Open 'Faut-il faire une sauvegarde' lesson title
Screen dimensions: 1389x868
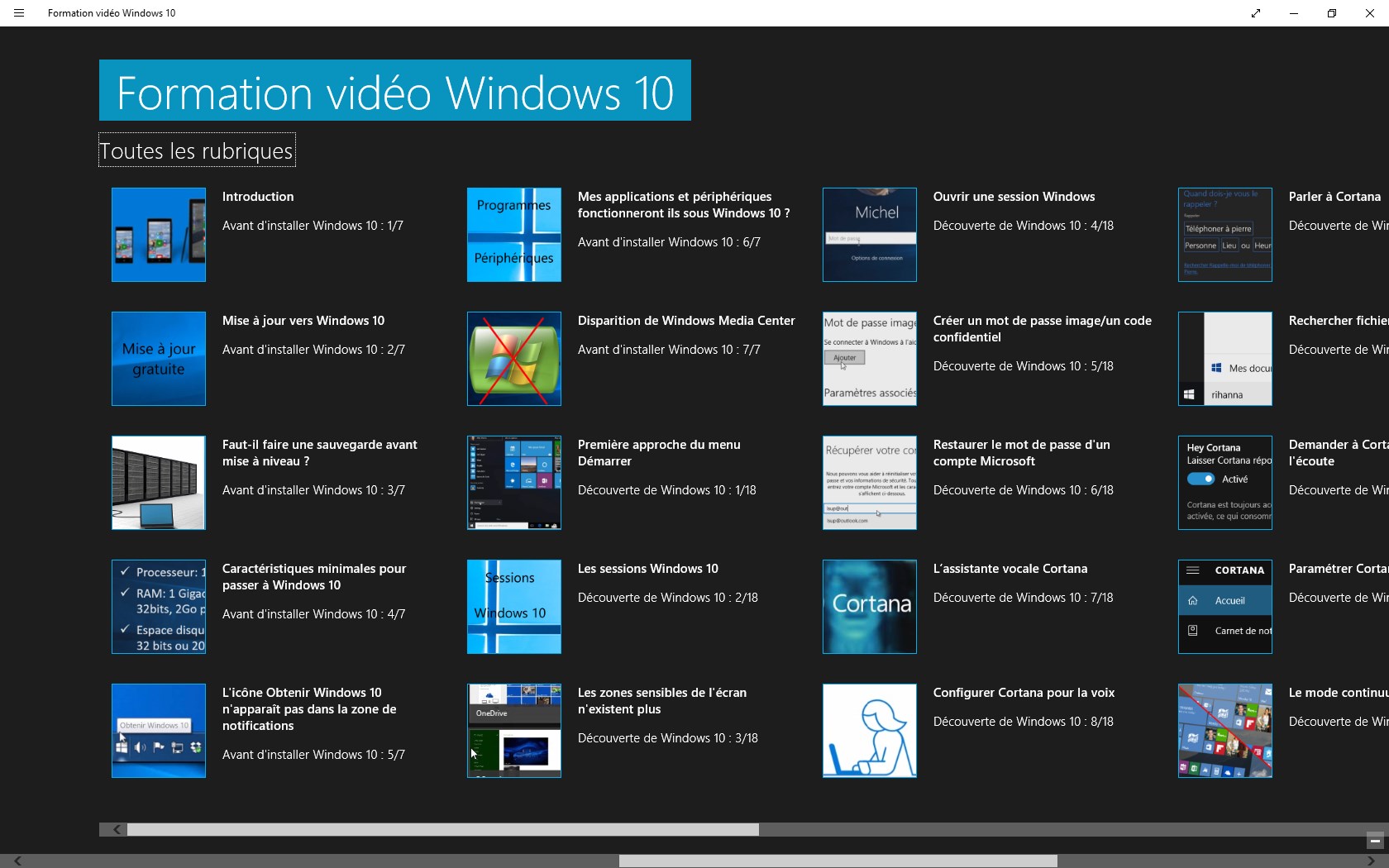[x=320, y=453]
